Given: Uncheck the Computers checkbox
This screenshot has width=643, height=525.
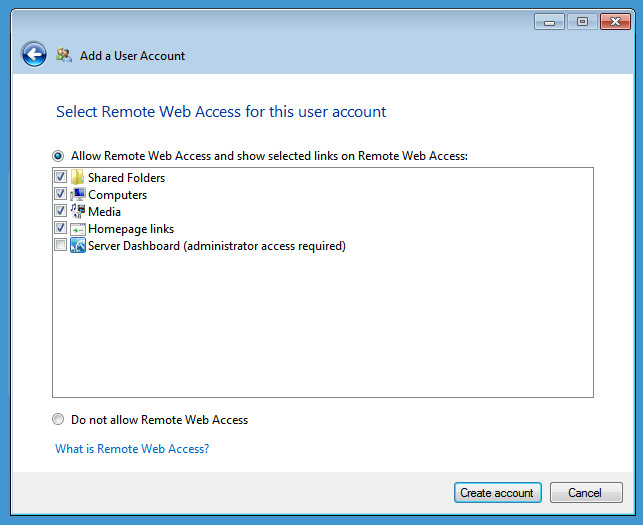Looking at the screenshot, I should [61, 195].
